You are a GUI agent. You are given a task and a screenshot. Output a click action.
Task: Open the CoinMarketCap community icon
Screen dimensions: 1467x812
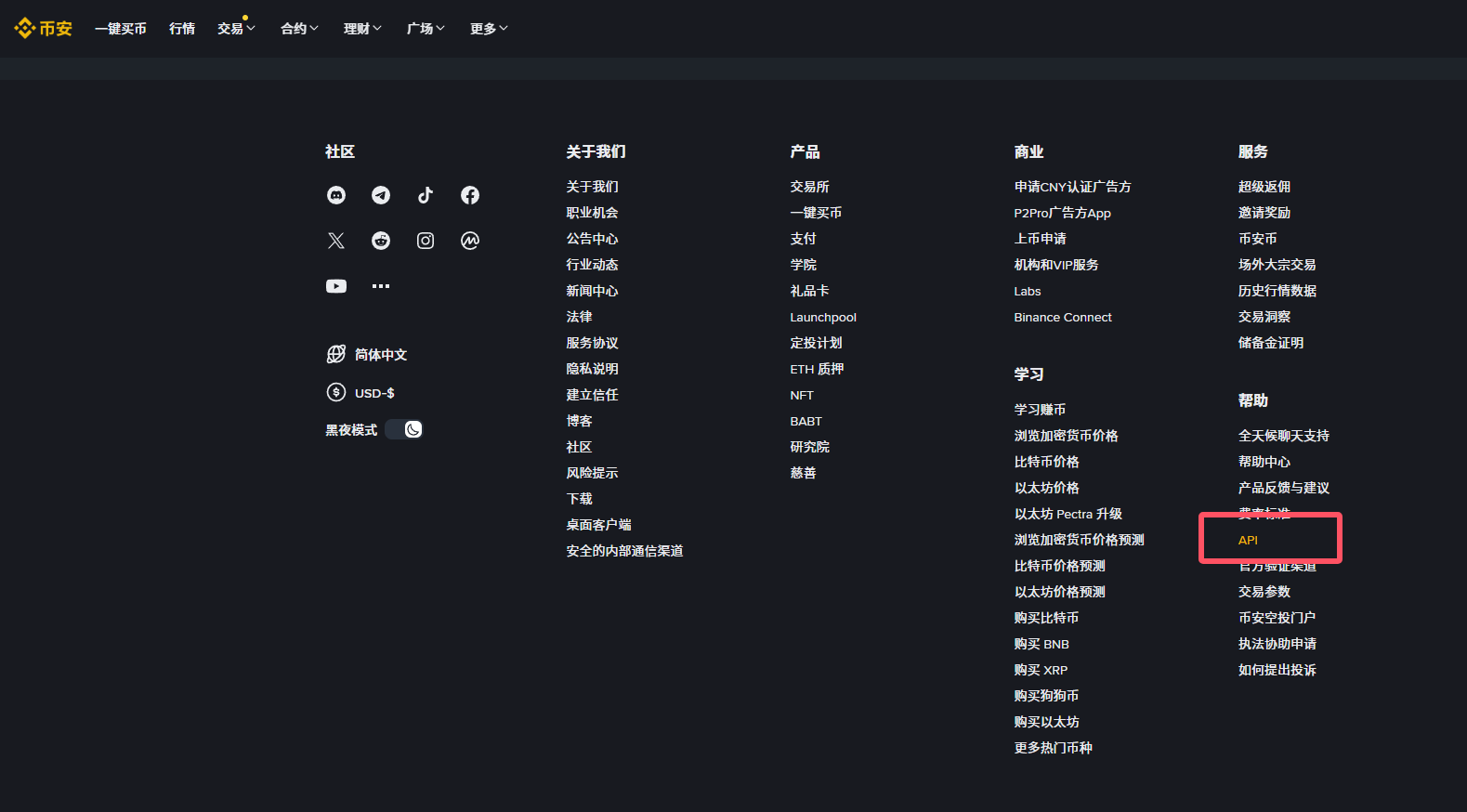(x=470, y=241)
